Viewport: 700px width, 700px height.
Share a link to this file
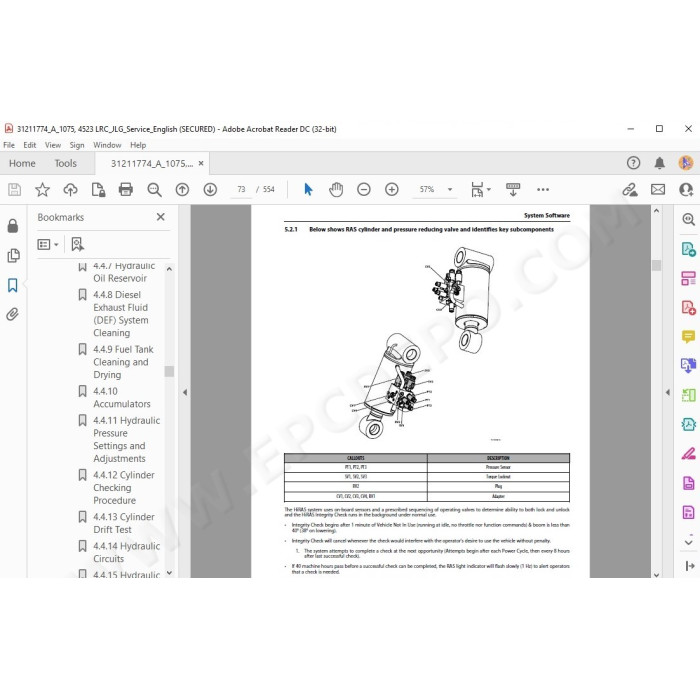630,190
